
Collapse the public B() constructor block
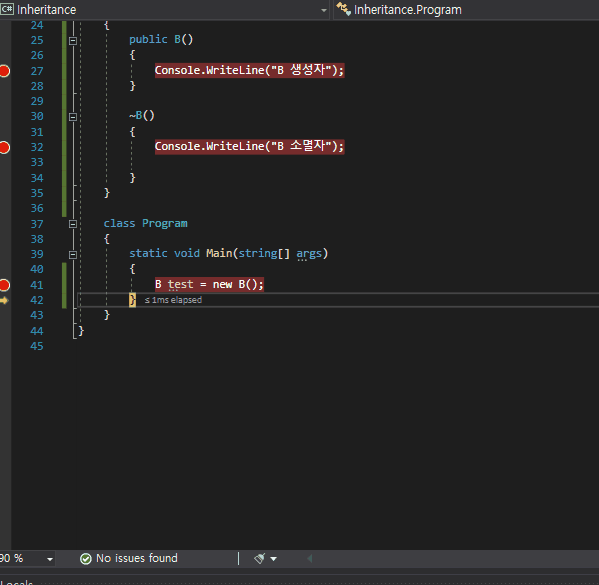[x=73, y=41]
